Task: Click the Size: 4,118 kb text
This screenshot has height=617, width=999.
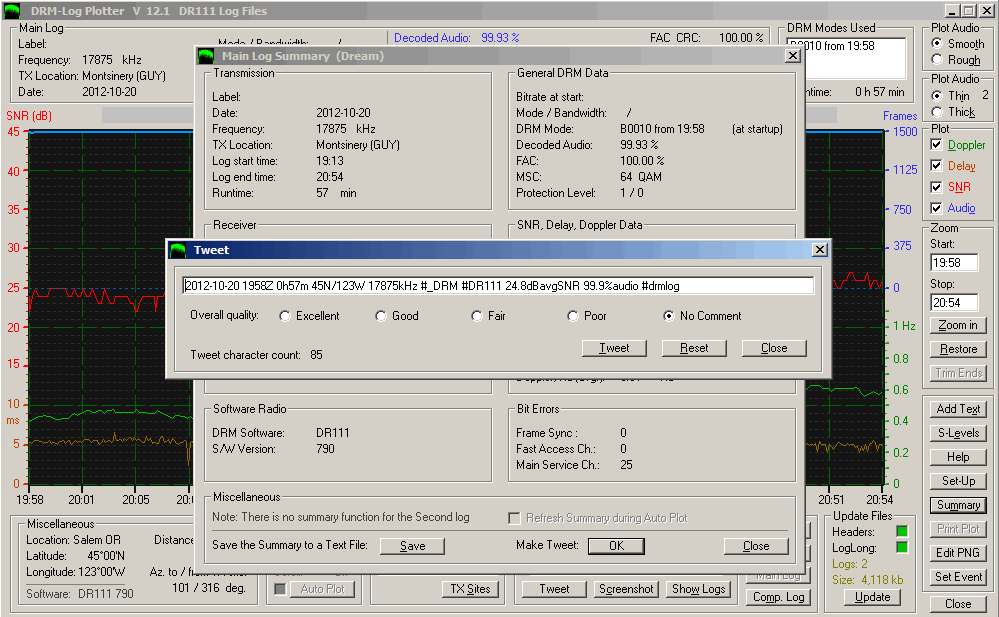Action: point(867,580)
